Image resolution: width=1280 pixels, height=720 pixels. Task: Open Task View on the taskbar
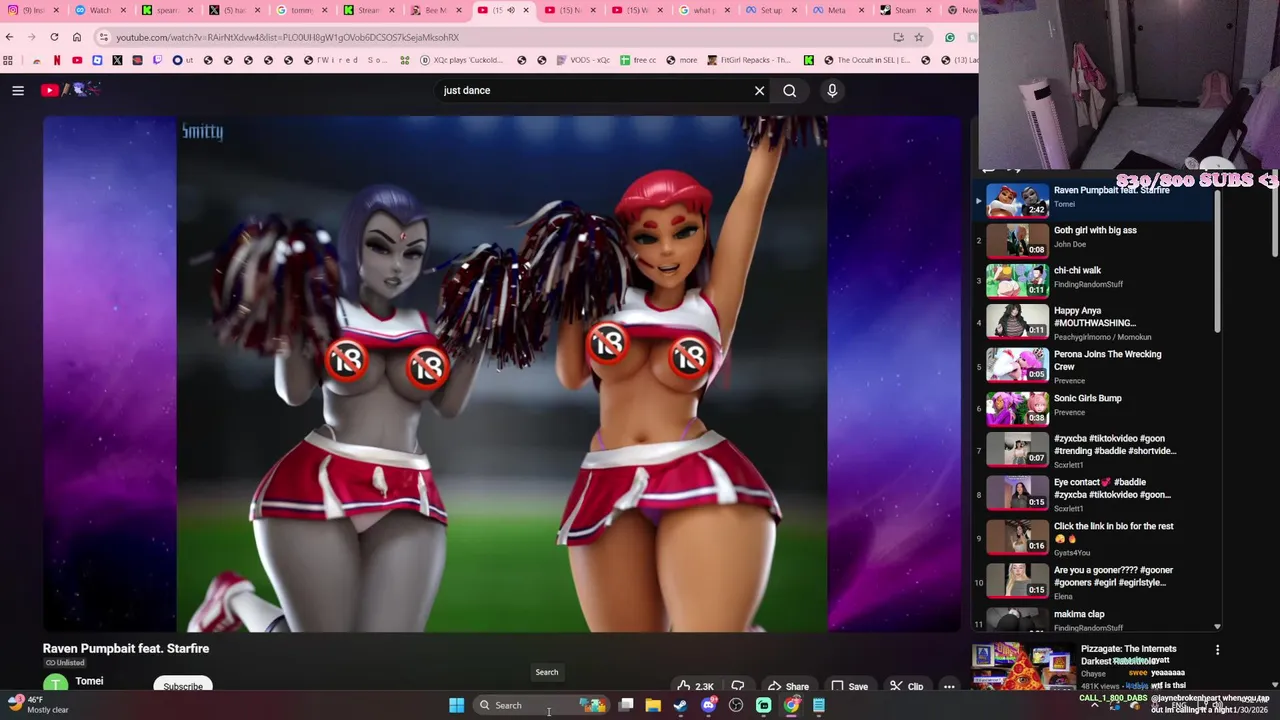click(x=626, y=705)
